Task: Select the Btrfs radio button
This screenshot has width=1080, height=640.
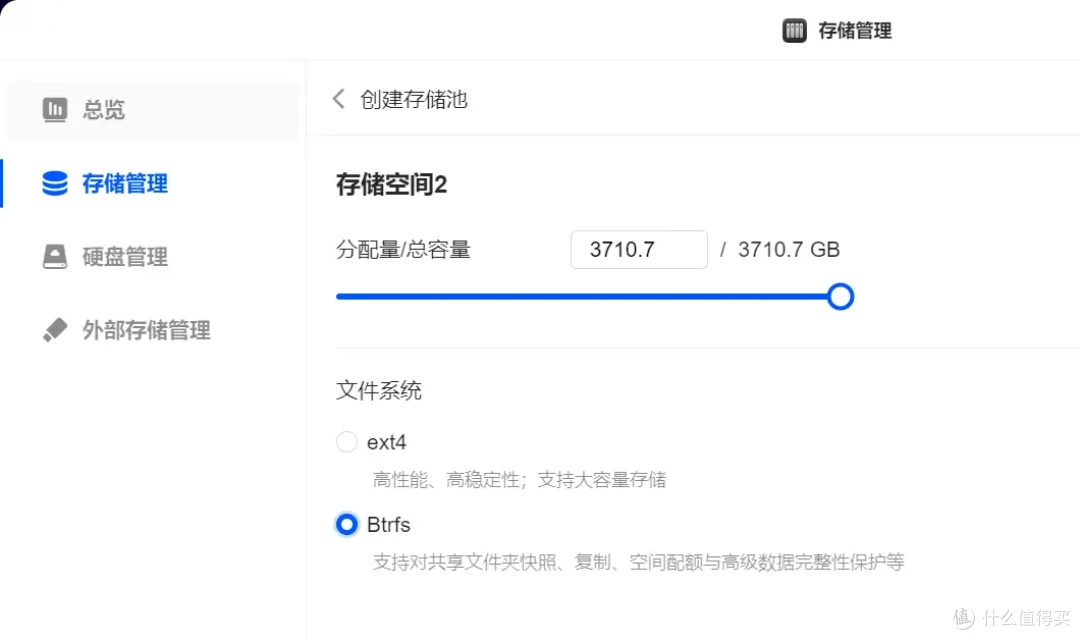Action: (346, 524)
